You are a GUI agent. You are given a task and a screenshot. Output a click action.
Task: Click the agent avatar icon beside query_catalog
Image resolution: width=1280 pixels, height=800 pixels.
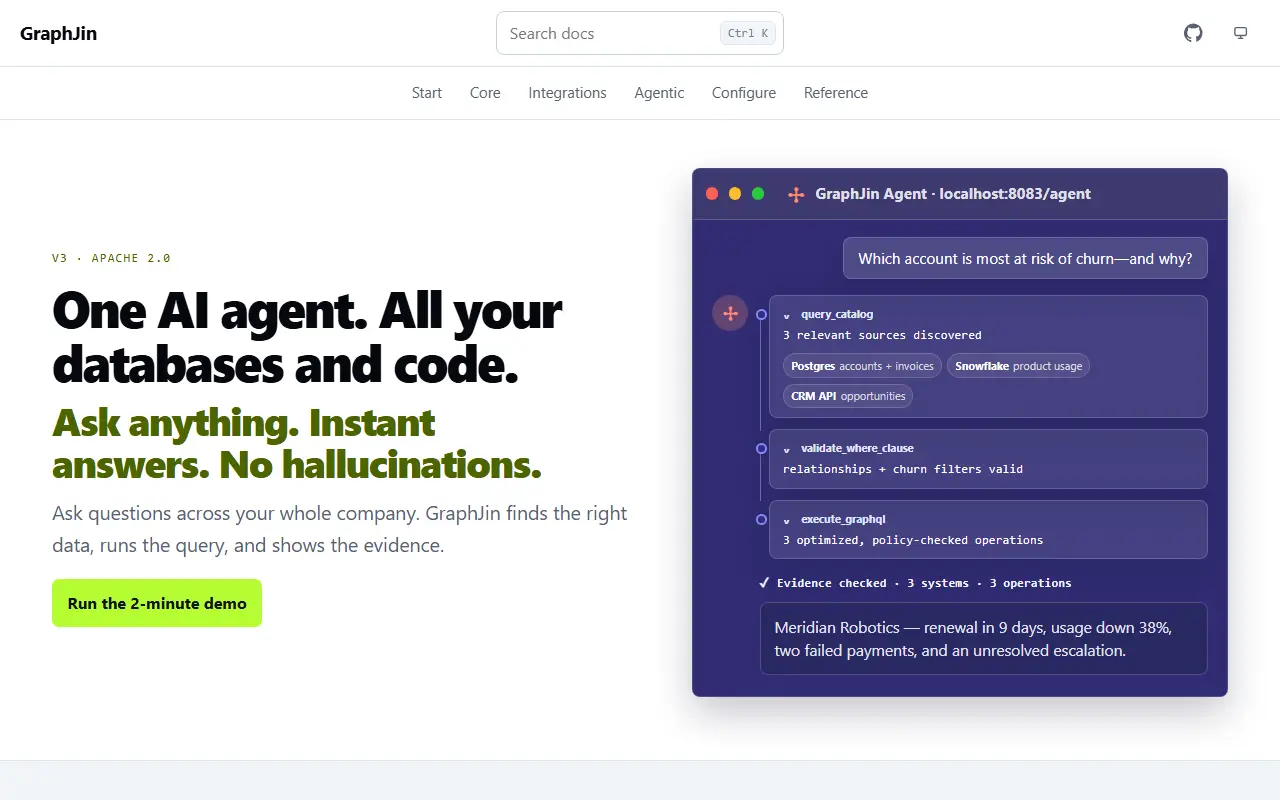point(730,314)
